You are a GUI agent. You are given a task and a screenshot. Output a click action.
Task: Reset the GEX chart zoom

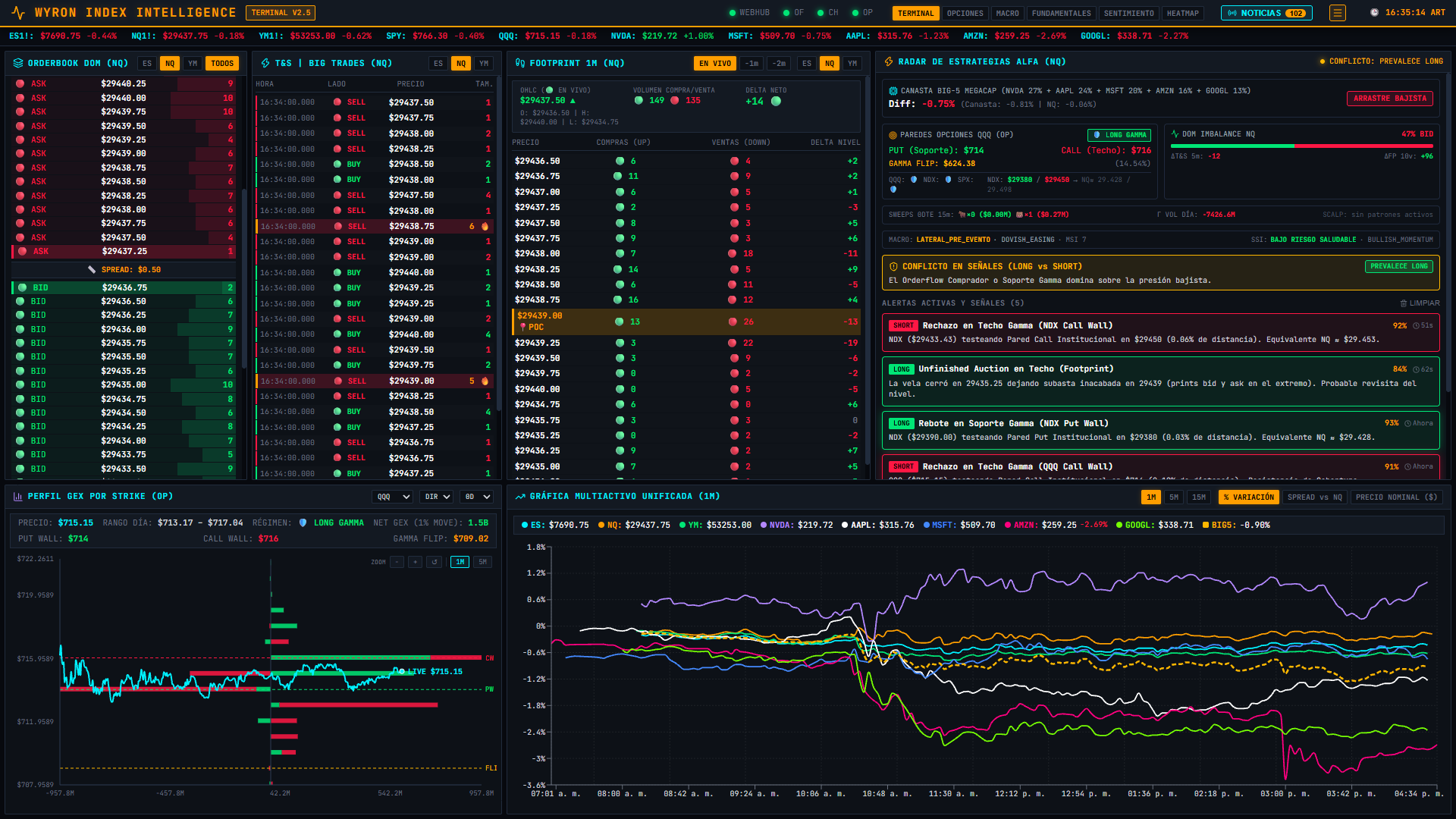click(435, 563)
